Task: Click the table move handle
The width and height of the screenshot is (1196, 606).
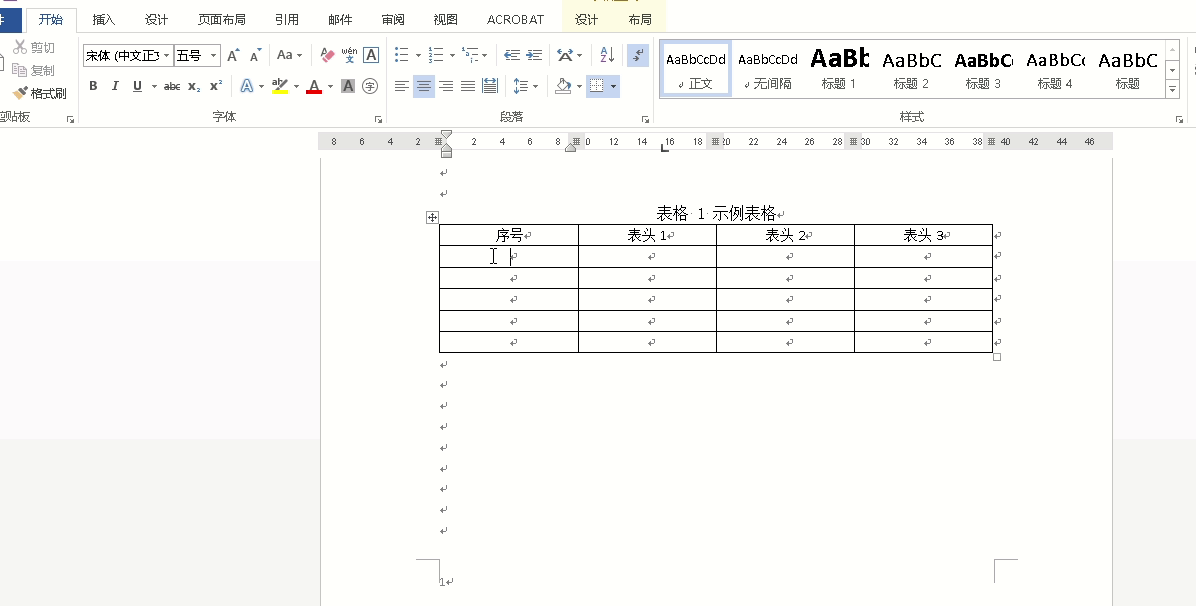Action: coord(432,218)
